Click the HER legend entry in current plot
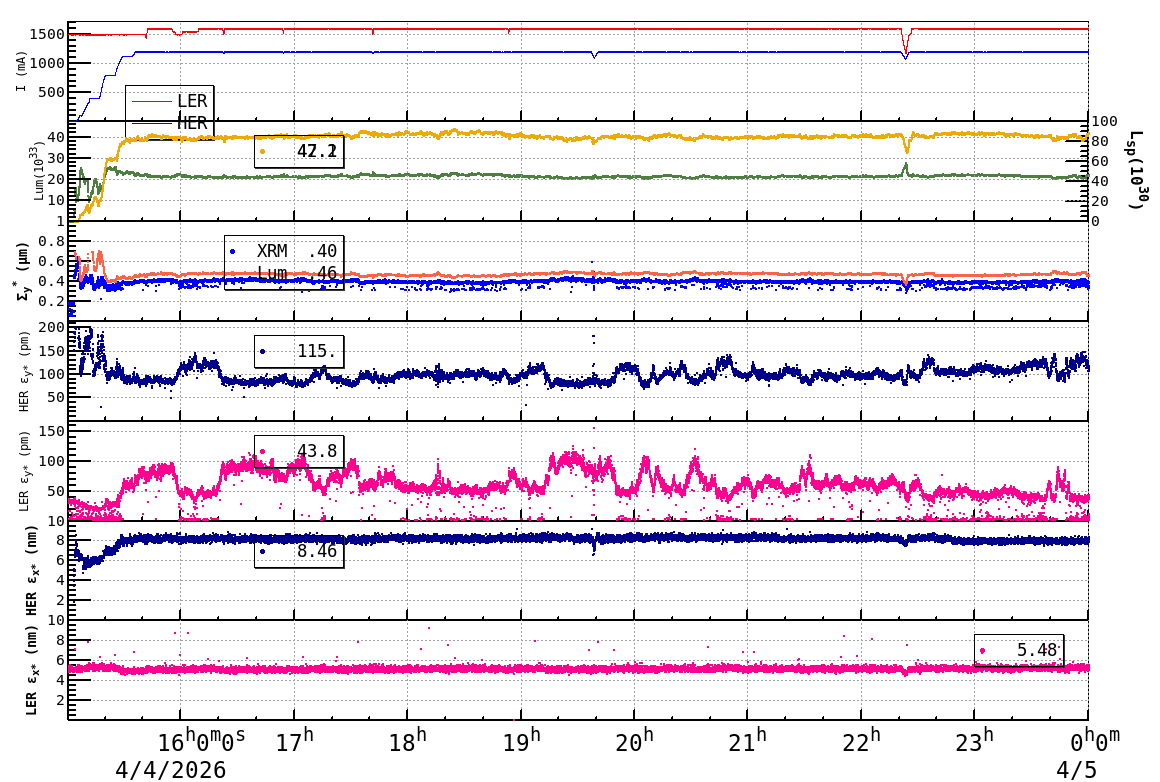Viewport: 1160px width, 782px height. (169, 123)
